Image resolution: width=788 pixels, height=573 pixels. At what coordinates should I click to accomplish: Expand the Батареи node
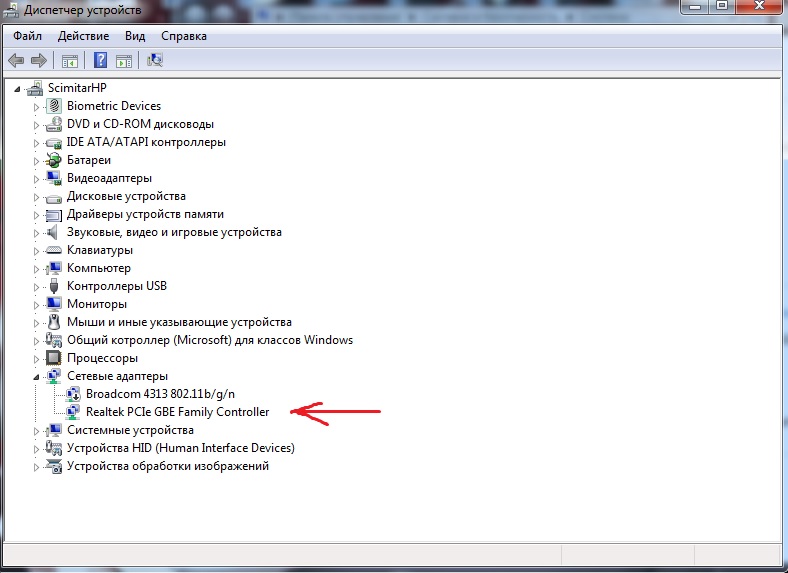36,161
